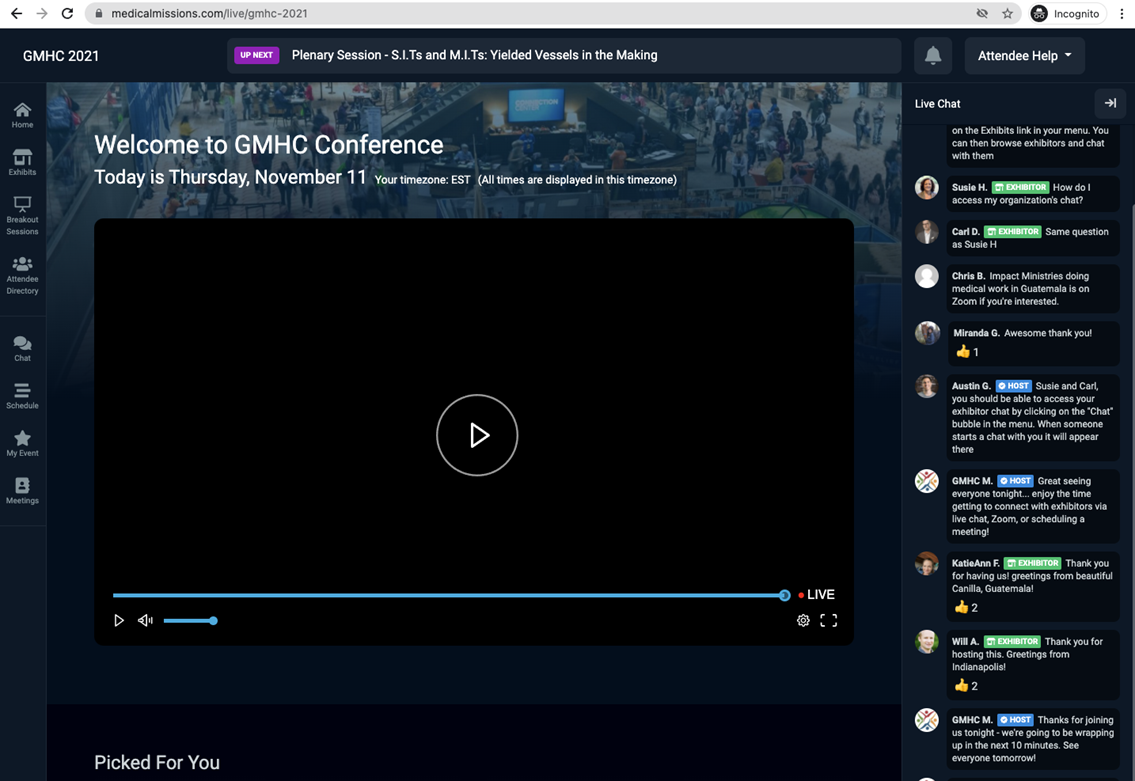Expand the Attendee Help dropdown
This screenshot has height=781, width=1135.
coord(1024,56)
